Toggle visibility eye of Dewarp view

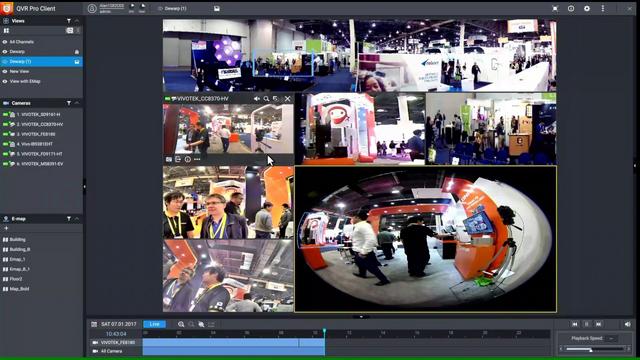pyautogui.click(x=5, y=52)
